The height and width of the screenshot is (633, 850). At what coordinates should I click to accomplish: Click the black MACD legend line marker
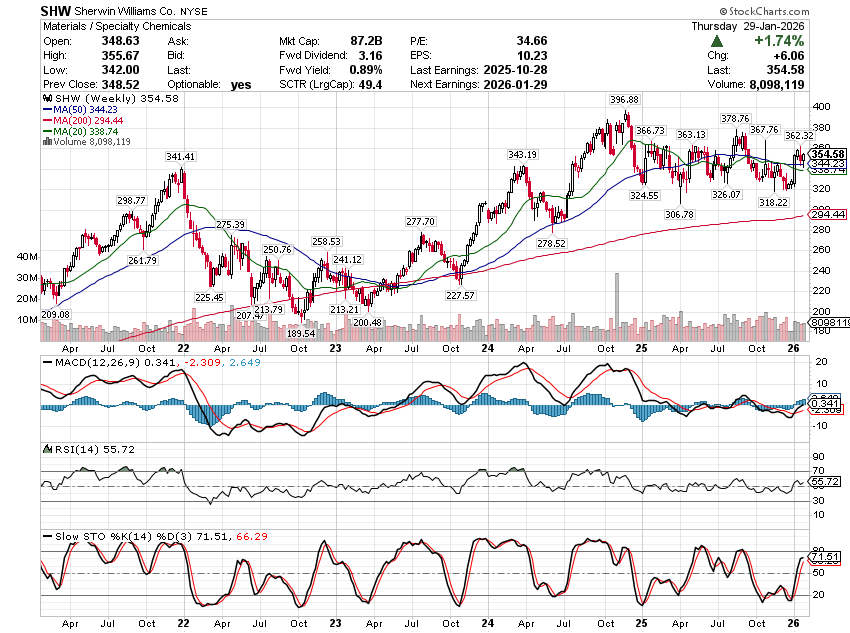(46, 360)
